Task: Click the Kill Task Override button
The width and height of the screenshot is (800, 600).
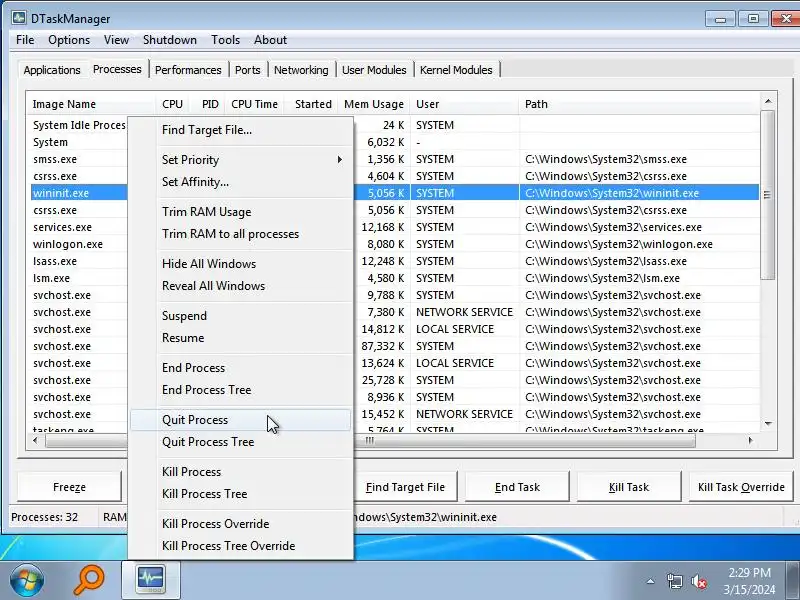Action: [x=741, y=487]
